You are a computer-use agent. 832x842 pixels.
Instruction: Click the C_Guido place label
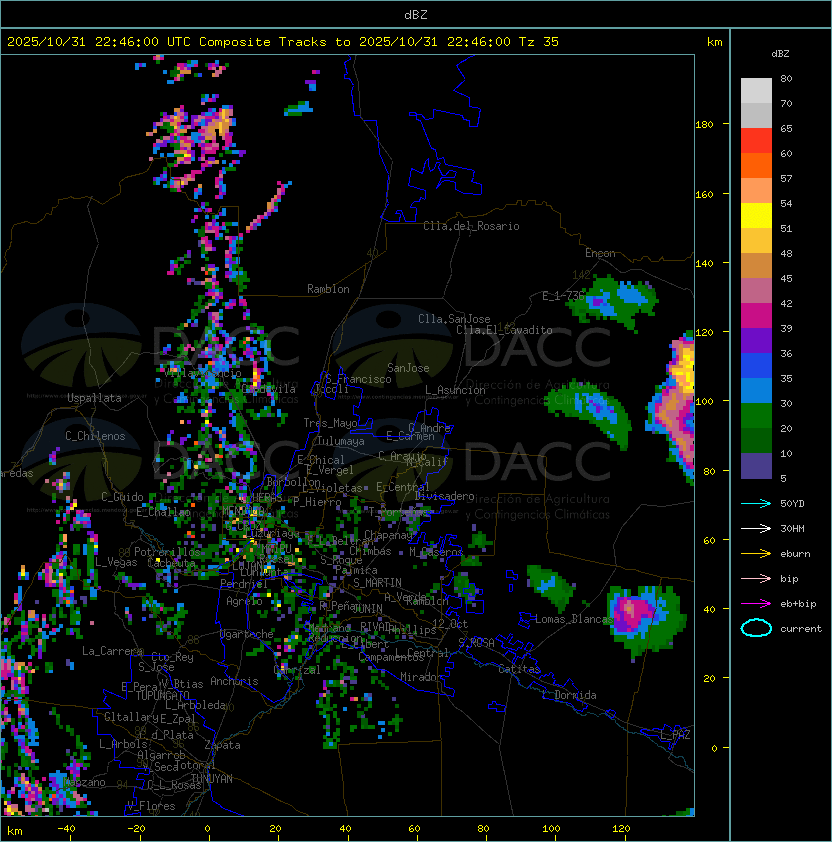coord(122,497)
